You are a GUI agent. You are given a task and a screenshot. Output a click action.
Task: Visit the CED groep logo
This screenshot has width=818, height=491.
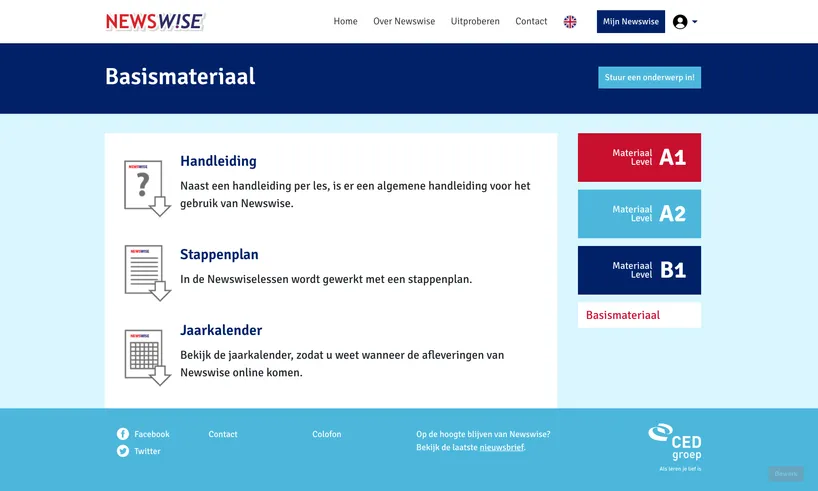(675, 447)
